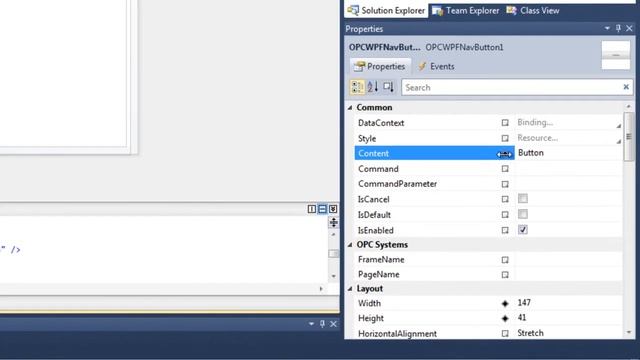Select the Properties tab in Properties panel
The height and width of the screenshot is (360, 640).
[x=380, y=66]
